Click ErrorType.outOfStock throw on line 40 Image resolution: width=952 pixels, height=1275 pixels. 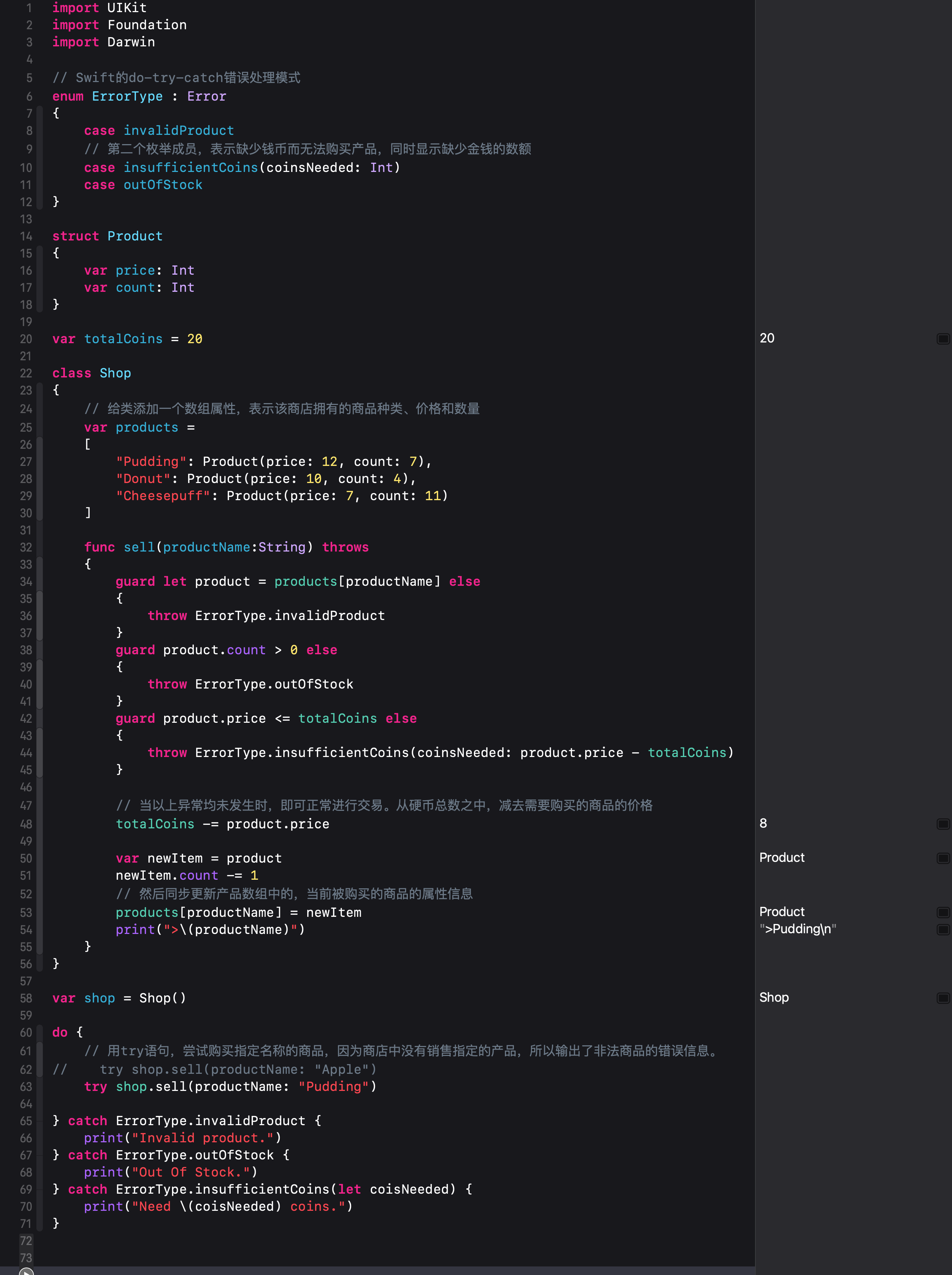pos(274,685)
